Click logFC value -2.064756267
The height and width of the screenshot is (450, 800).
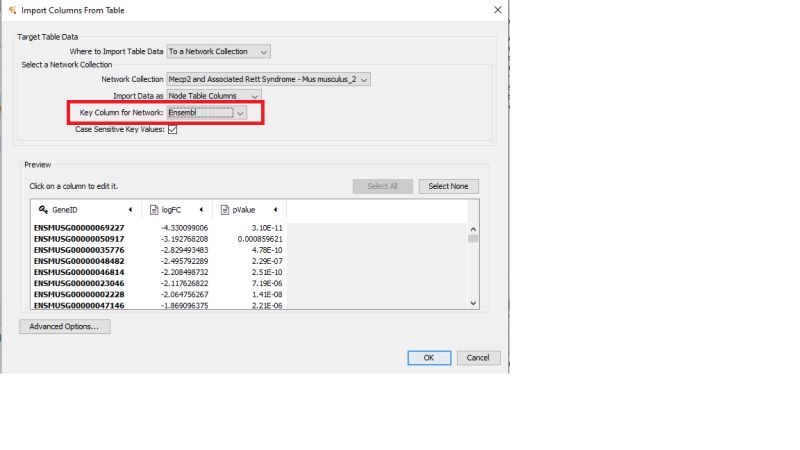185,294
